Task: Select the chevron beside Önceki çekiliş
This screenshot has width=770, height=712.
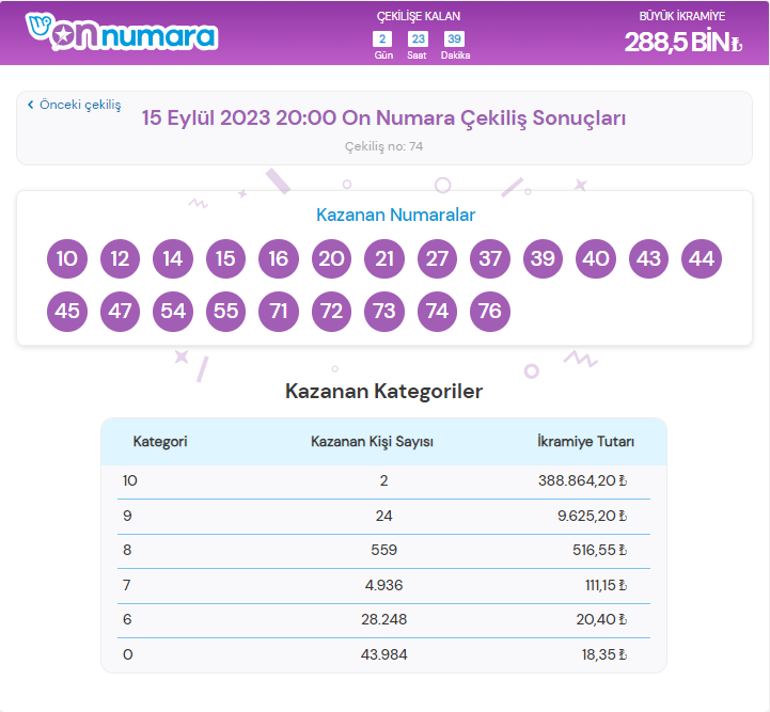Action: click(30, 105)
